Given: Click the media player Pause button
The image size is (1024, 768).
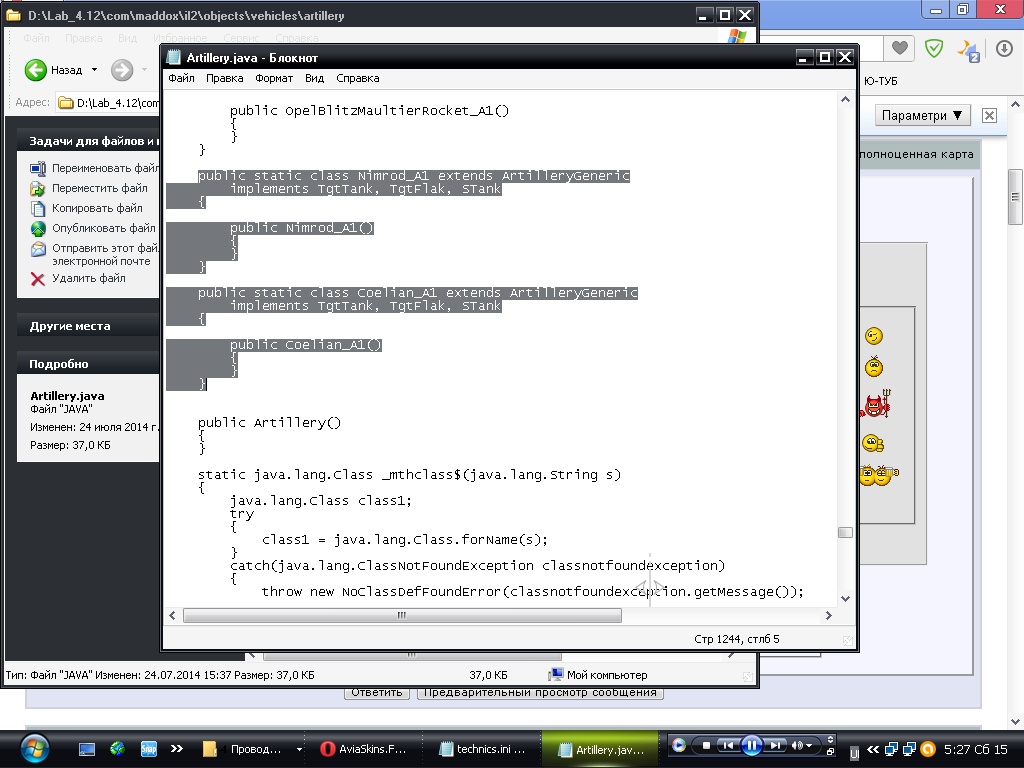Looking at the screenshot, I should [752, 745].
